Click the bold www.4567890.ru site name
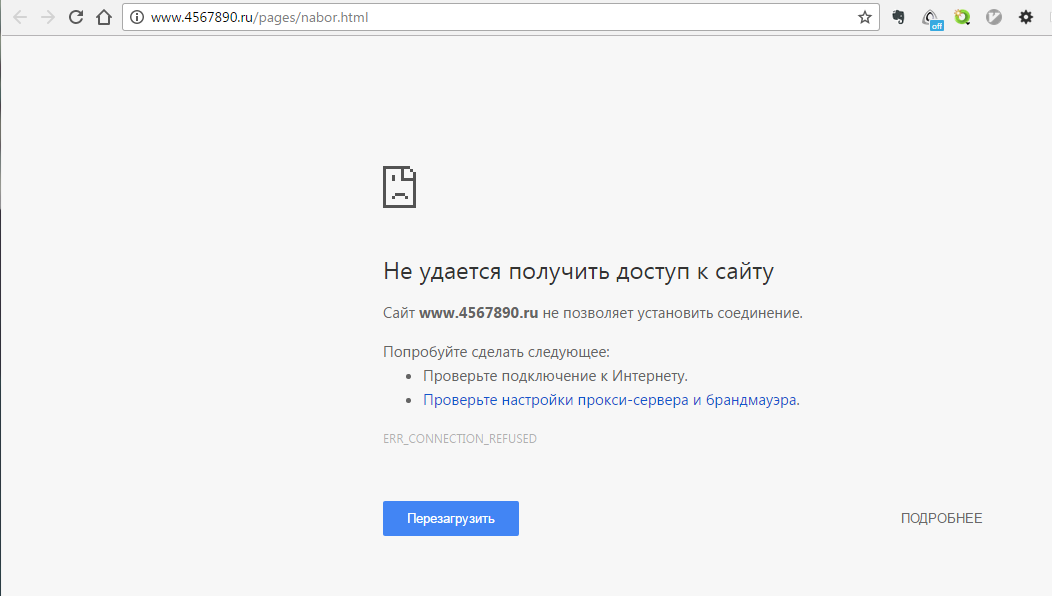 click(x=478, y=313)
